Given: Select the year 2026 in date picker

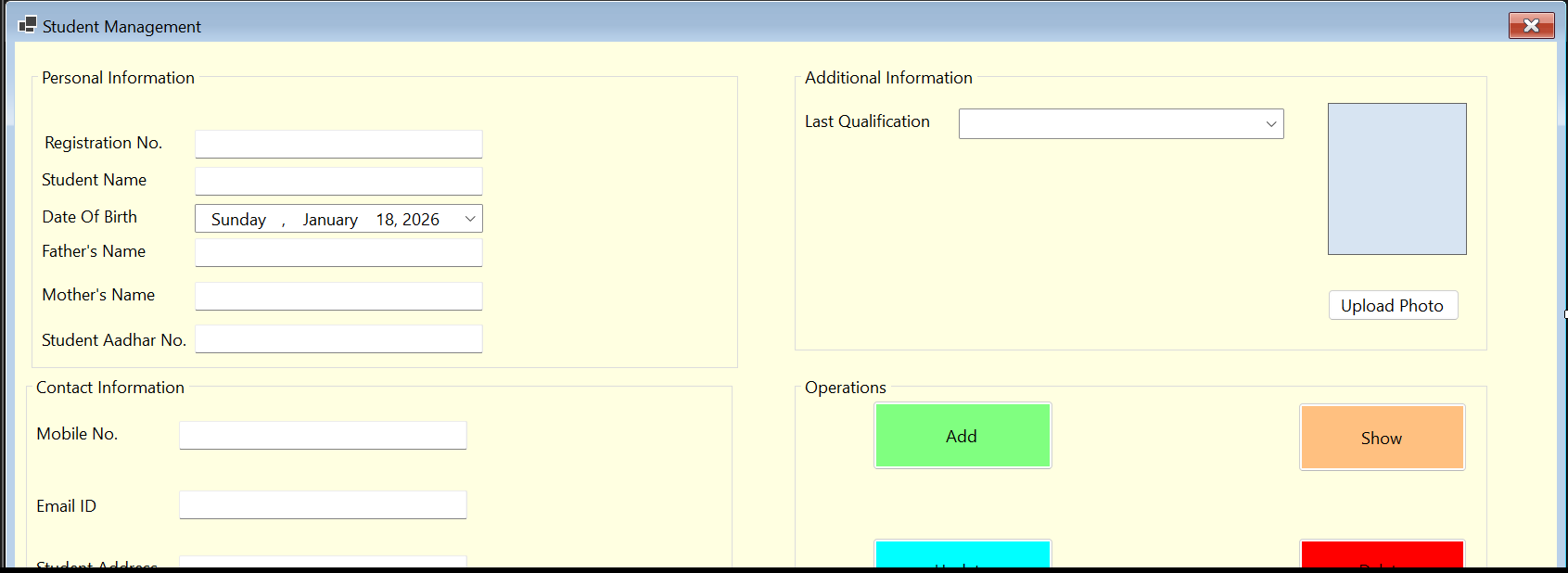Looking at the screenshot, I should click(421, 220).
